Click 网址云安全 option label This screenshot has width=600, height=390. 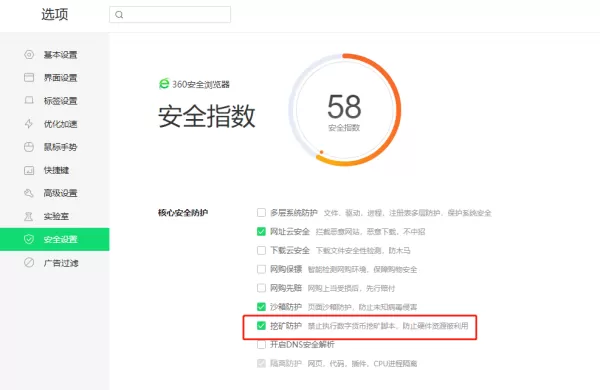[x=290, y=232]
